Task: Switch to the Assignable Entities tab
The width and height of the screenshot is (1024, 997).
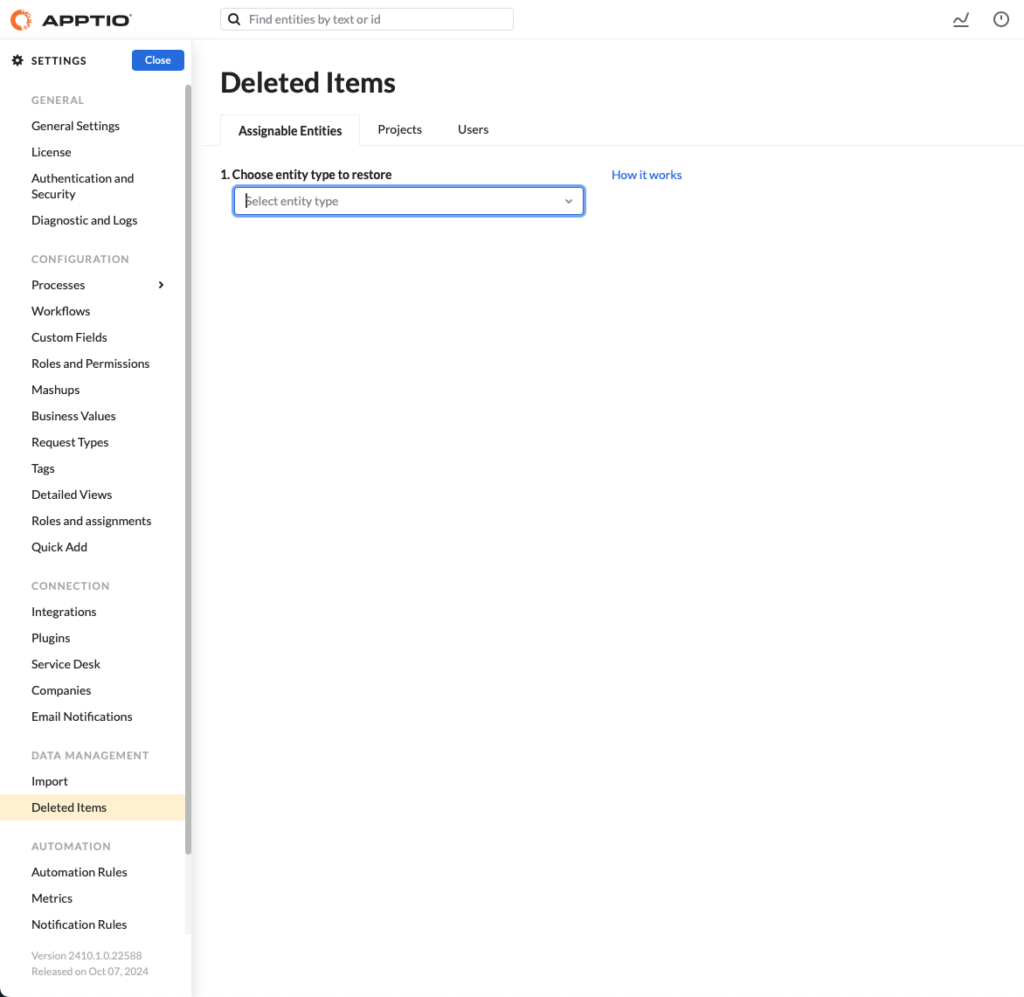Action: point(290,131)
